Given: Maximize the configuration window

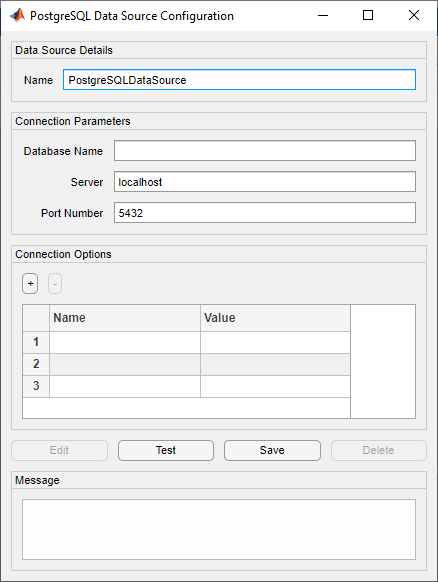Looking at the screenshot, I should 368,16.
